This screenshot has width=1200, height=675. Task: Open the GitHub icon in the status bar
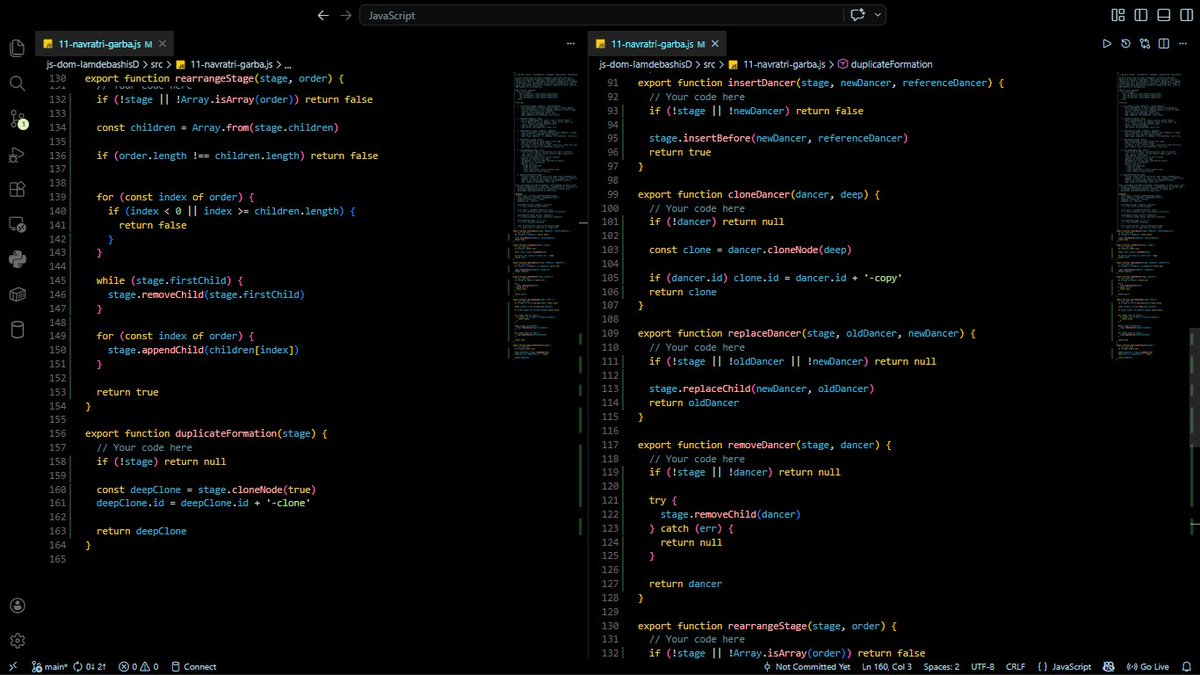(x=1108, y=666)
